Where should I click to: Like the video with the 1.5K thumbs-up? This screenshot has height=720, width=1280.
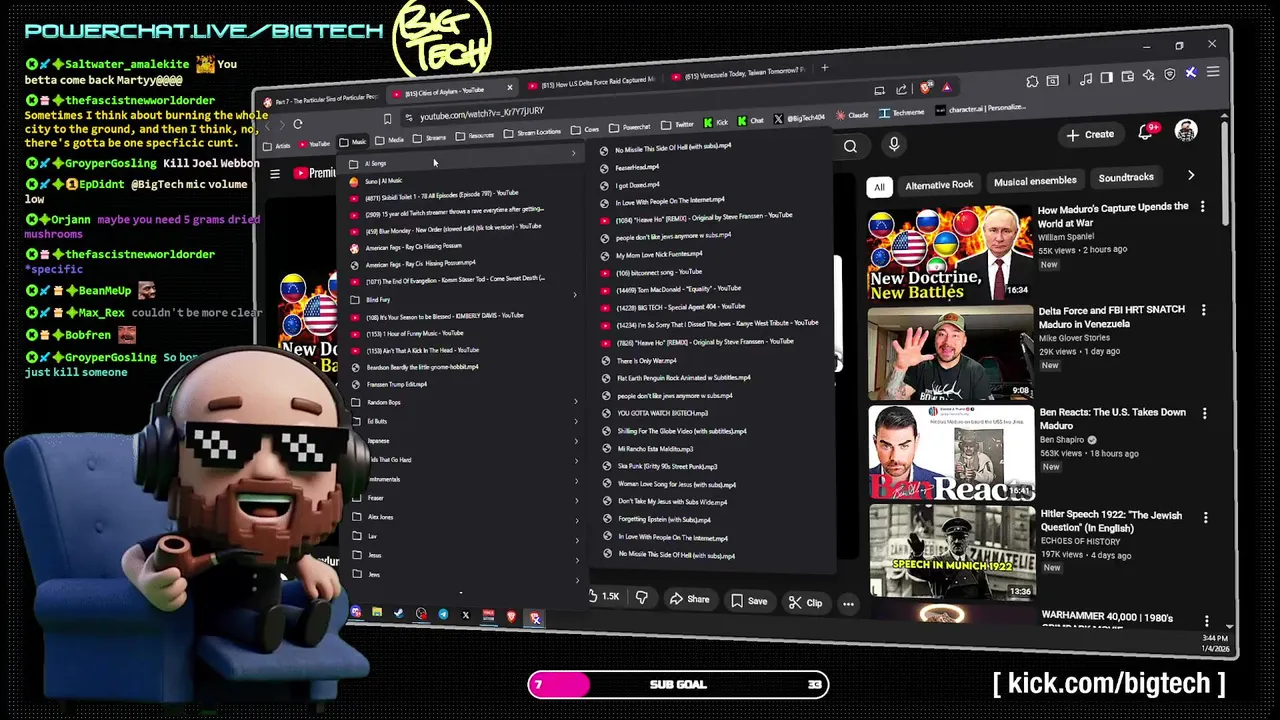pyautogui.click(x=605, y=596)
